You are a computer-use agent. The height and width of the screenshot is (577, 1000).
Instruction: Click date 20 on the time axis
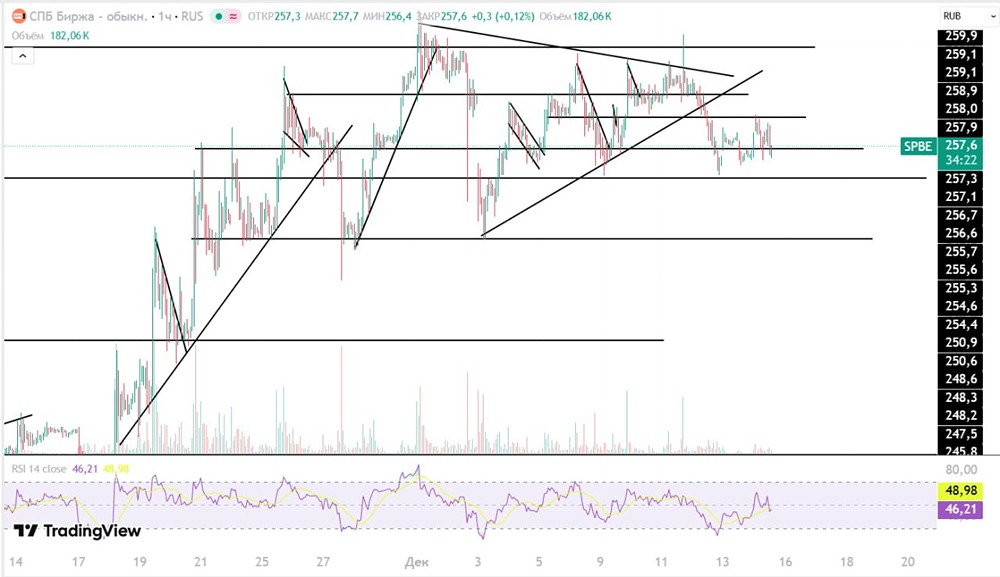pyautogui.click(x=908, y=562)
